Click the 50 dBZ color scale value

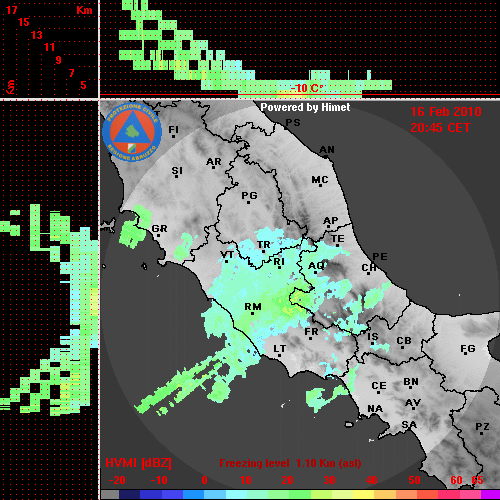tap(414, 480)
